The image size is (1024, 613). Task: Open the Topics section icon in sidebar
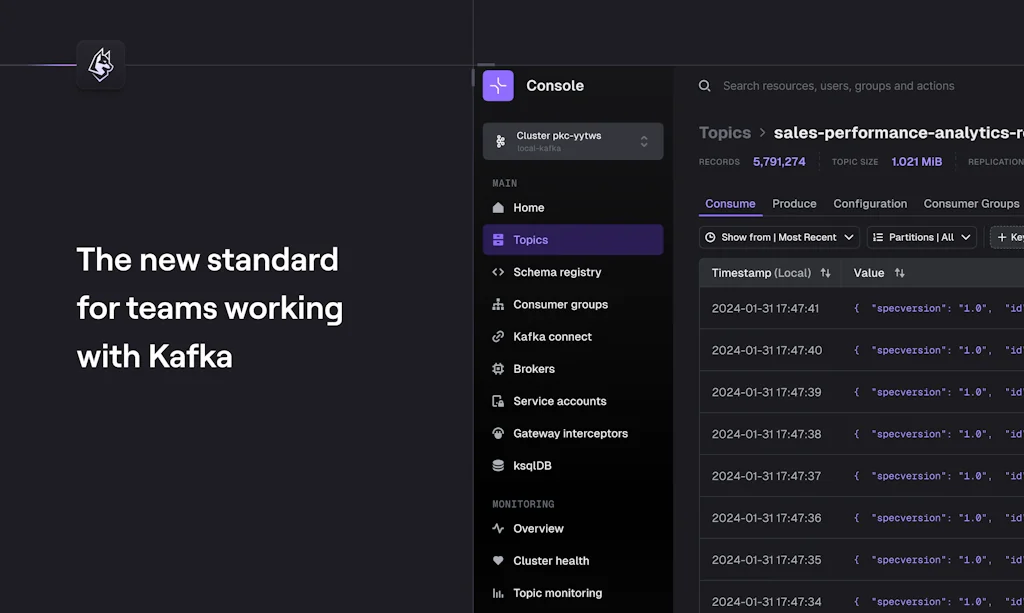498,239
